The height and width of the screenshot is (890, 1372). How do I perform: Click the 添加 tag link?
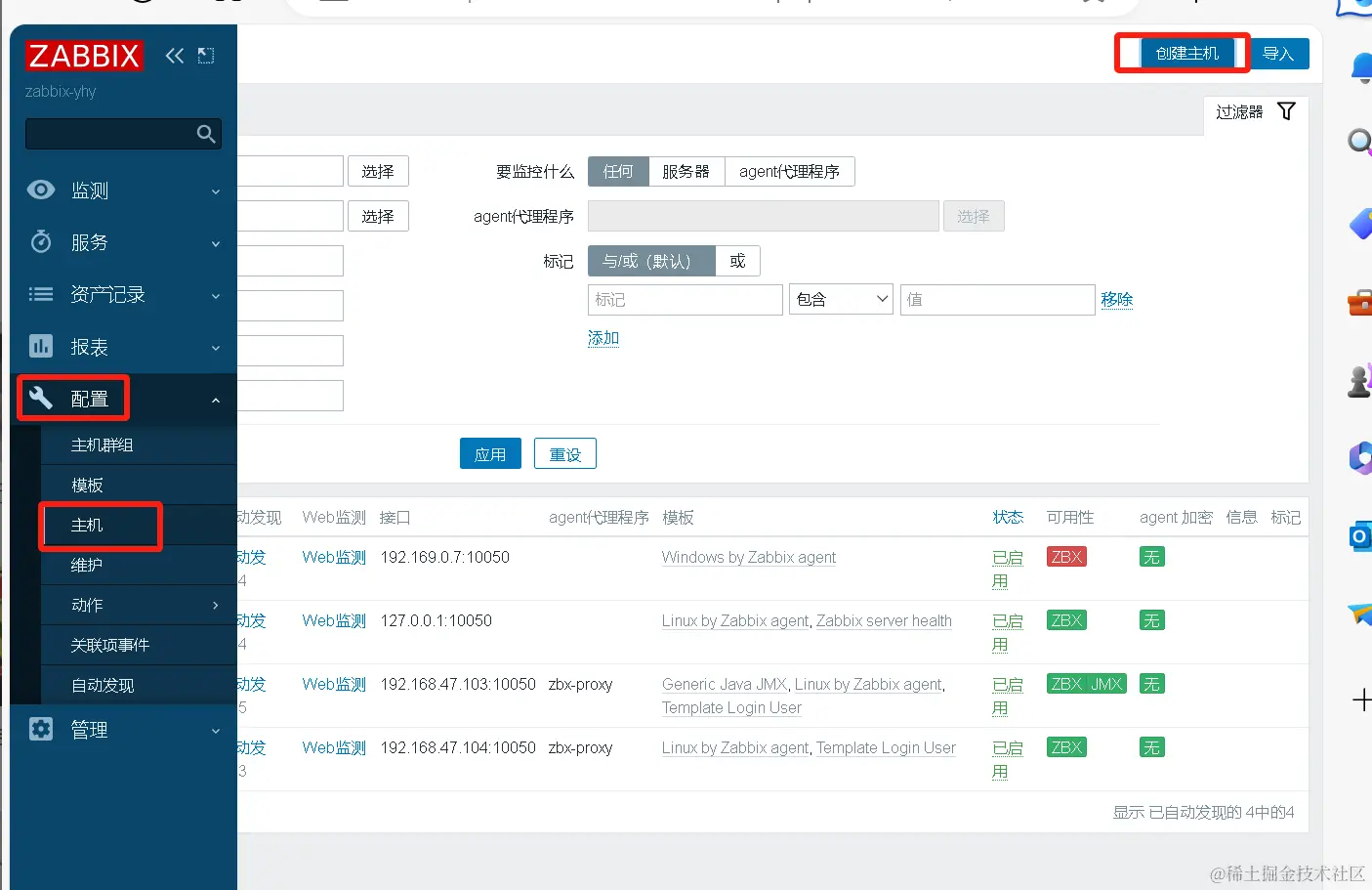(603, 337)
